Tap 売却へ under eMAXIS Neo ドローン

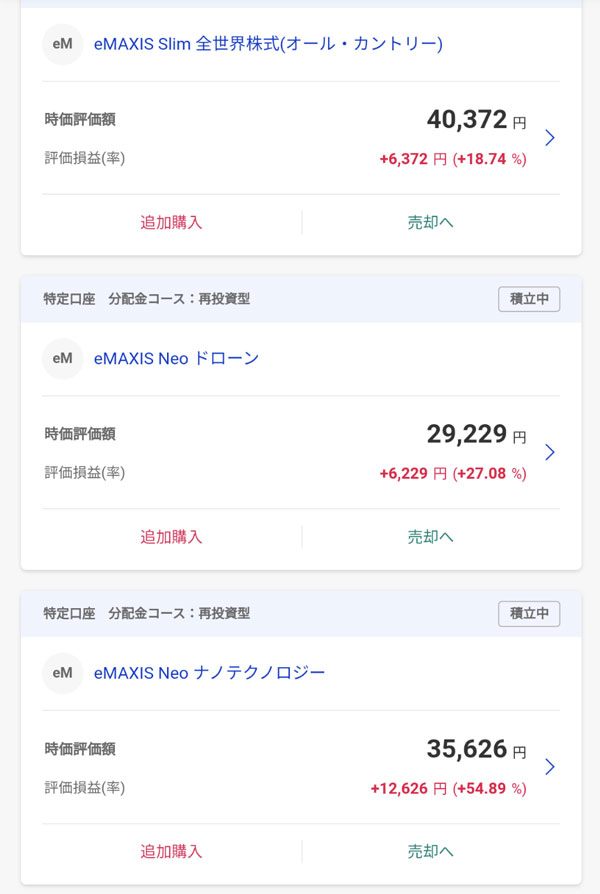pyautogui.click(x=431, y=537)
